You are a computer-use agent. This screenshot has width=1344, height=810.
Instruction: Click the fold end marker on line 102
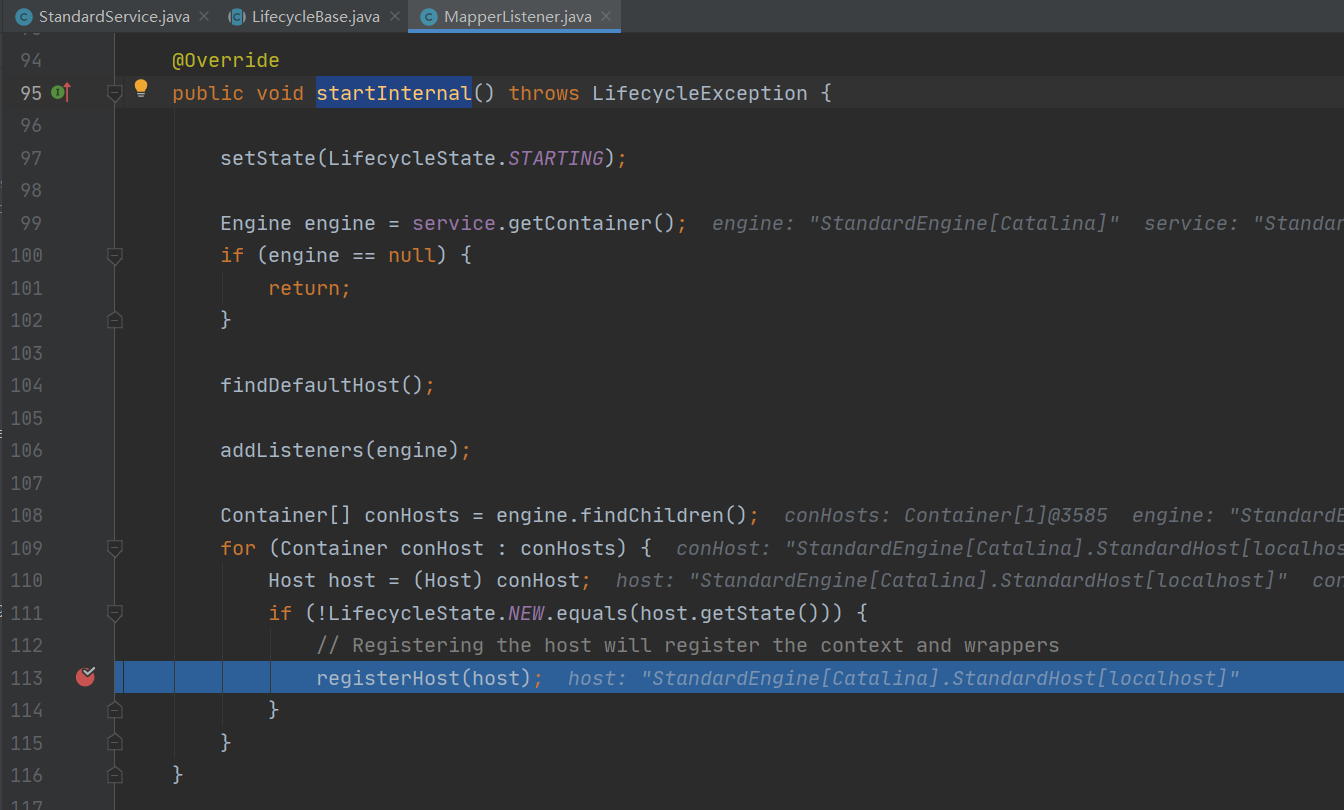point(114,320)
